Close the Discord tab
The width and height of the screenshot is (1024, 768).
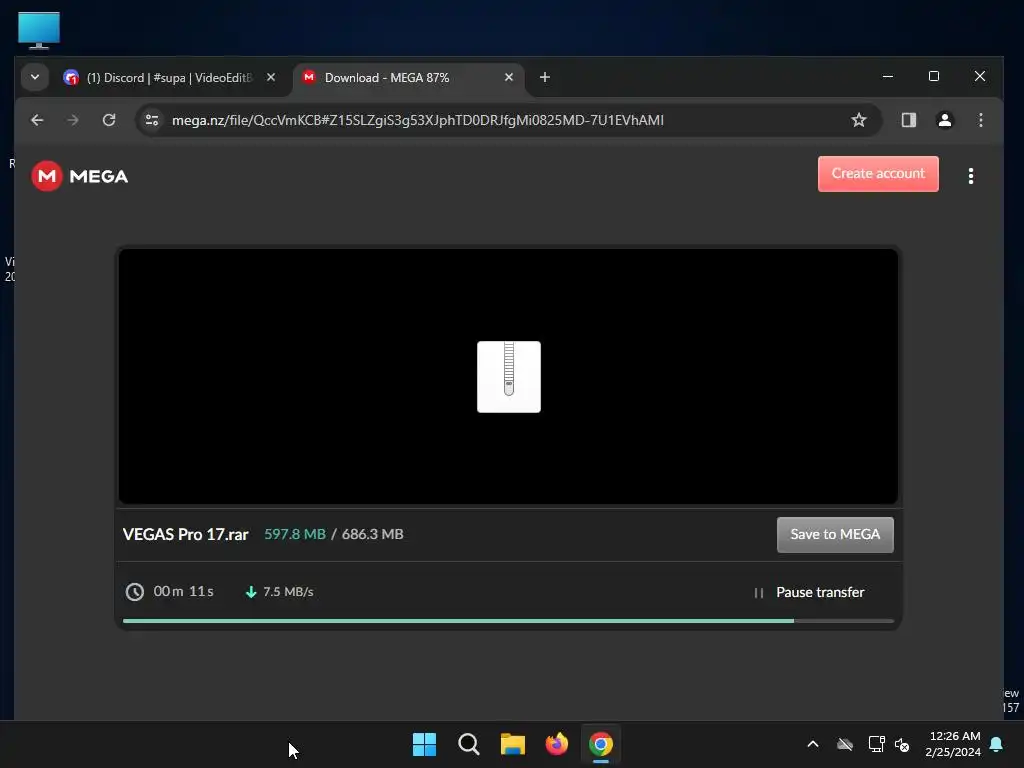[x=271, y=77]
